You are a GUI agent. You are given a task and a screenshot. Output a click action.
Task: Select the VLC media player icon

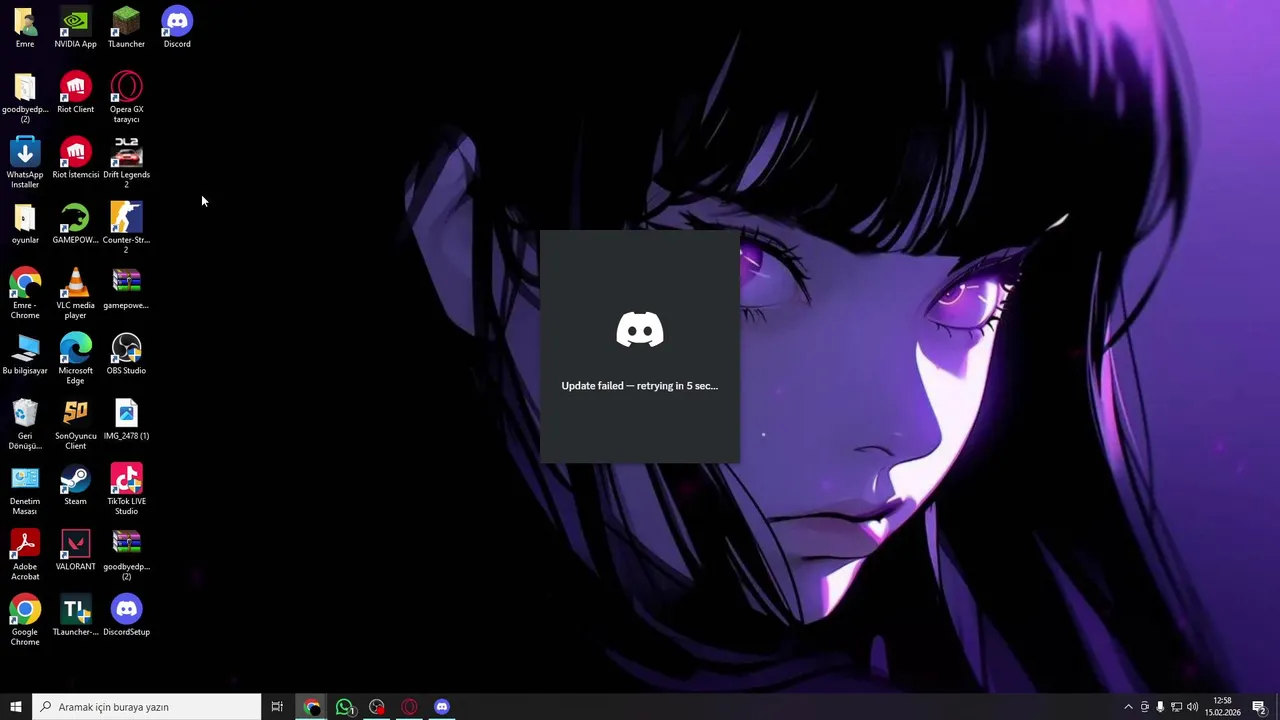pyautogui.click(x=75, y=293)
